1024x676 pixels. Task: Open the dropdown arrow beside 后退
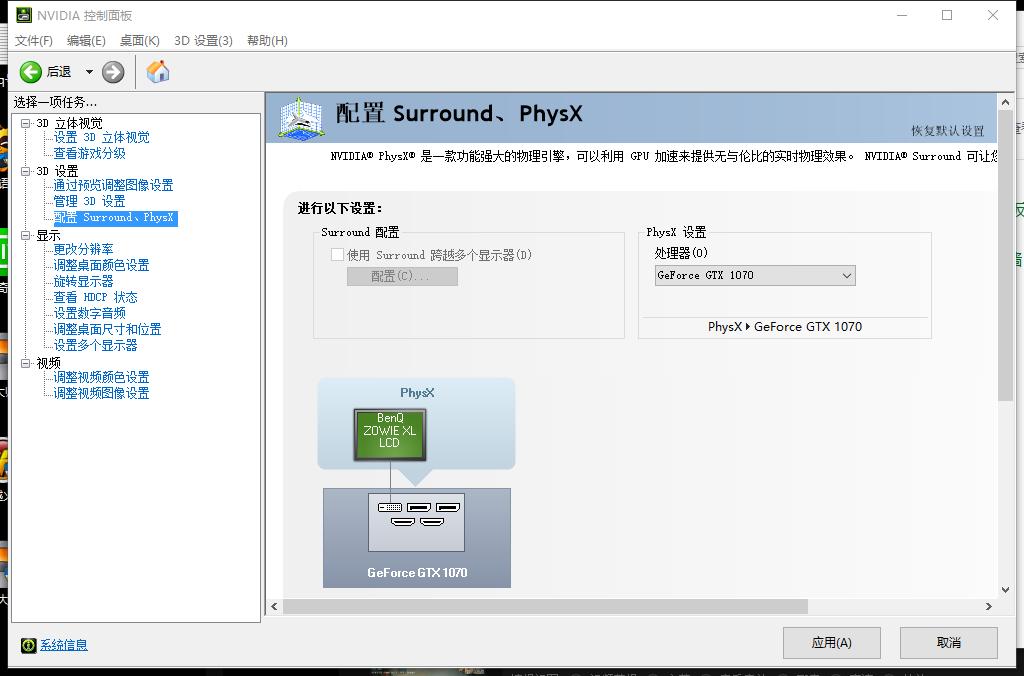pos(87,71)
